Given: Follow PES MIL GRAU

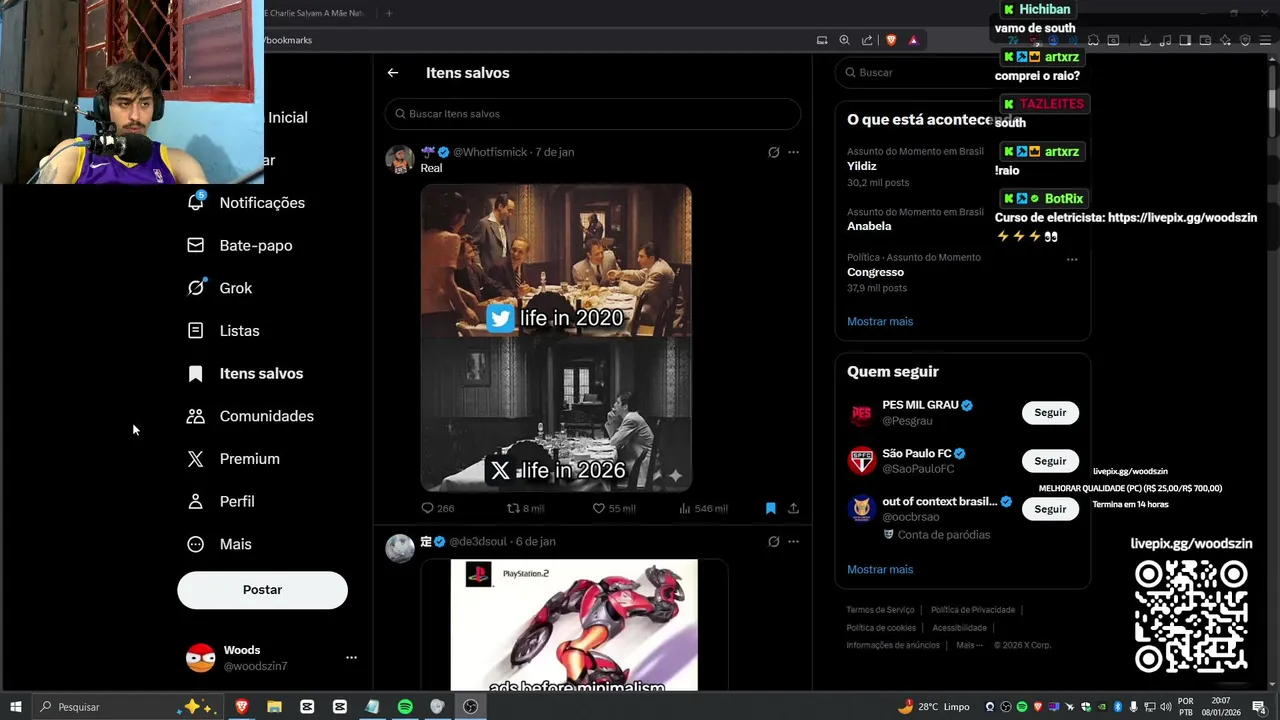Looking at the screenshot, I should (x=1050, y=412).
